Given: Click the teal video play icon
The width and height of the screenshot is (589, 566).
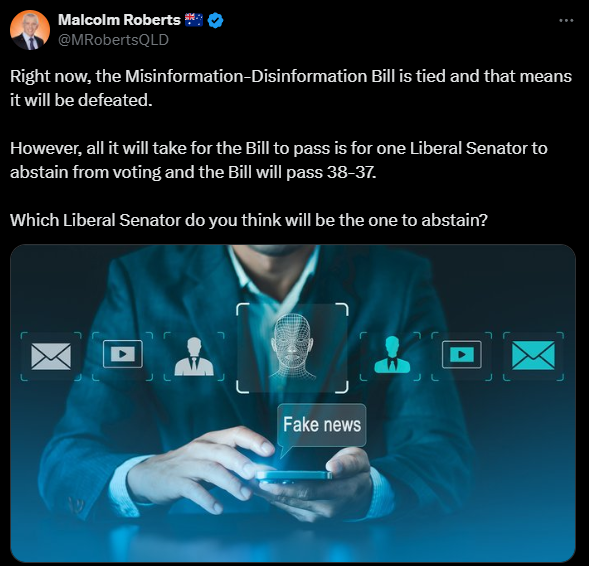Looking at the screenshot, I should coord(462,354).
